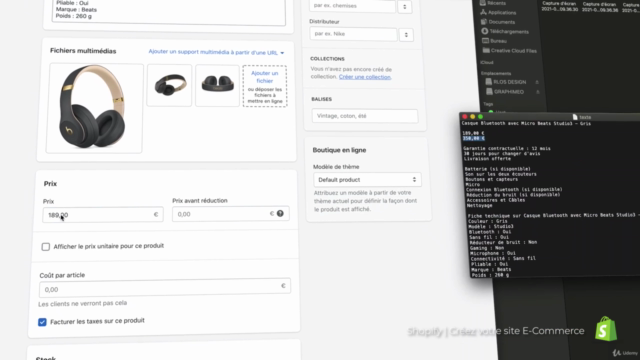
Task: Open Ajouter un support multimédia à partir d'une URL
Action: pyautogui.click(x=216, y=52)
